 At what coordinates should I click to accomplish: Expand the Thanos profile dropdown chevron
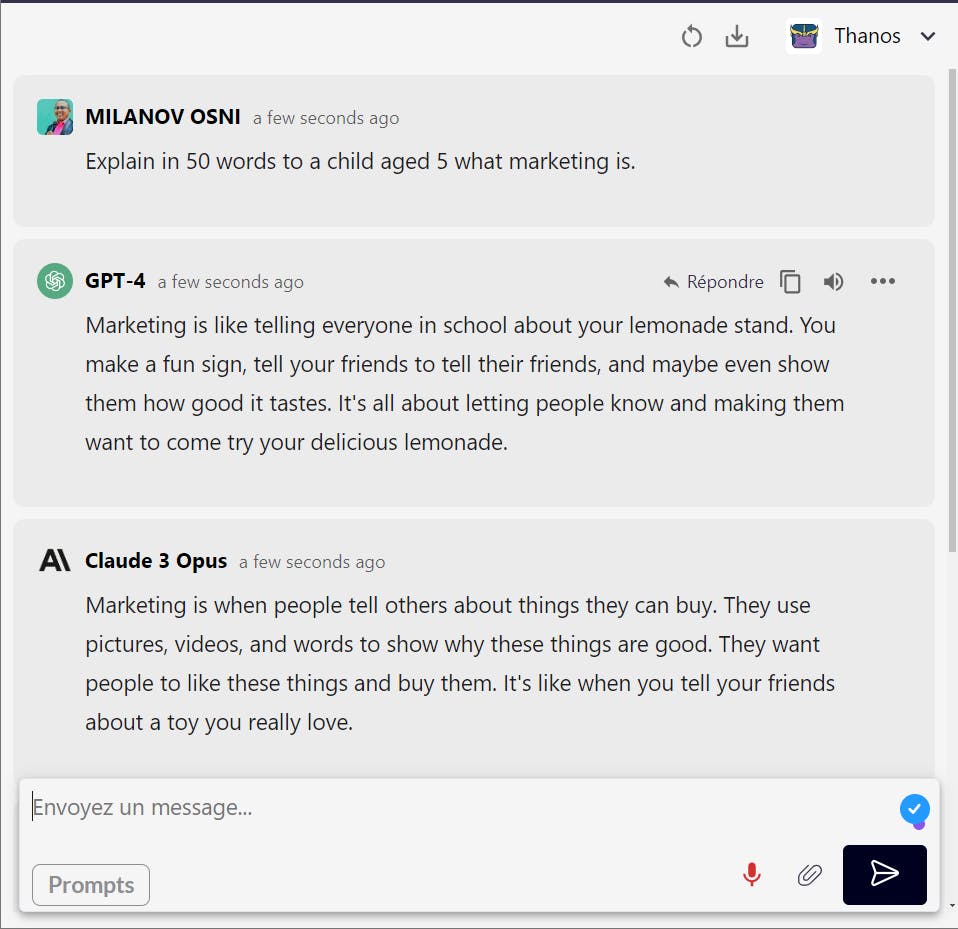click(928, 37)
